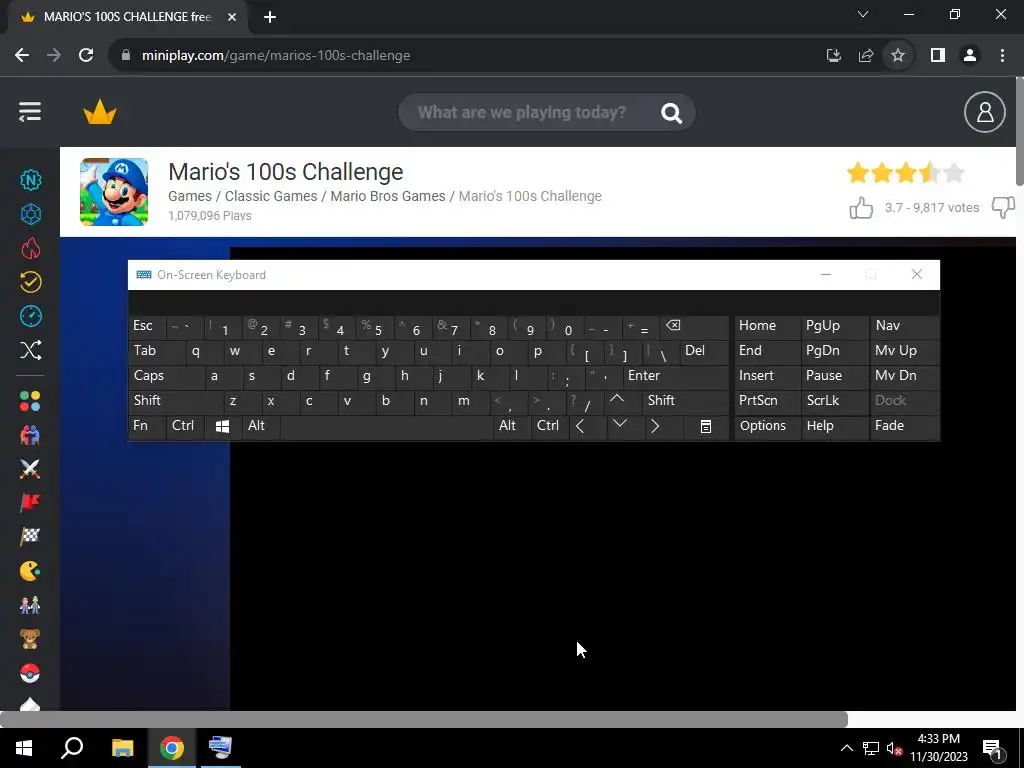Click context menu key on On-Screen Keyboard
The height and width of the screenshot is (768, 1024).
pos(705,426)
